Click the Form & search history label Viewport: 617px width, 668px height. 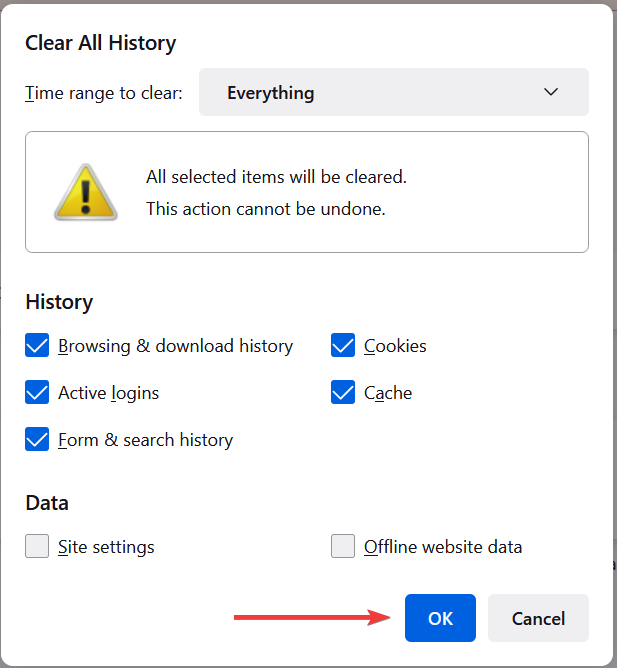tap(146, 440)
